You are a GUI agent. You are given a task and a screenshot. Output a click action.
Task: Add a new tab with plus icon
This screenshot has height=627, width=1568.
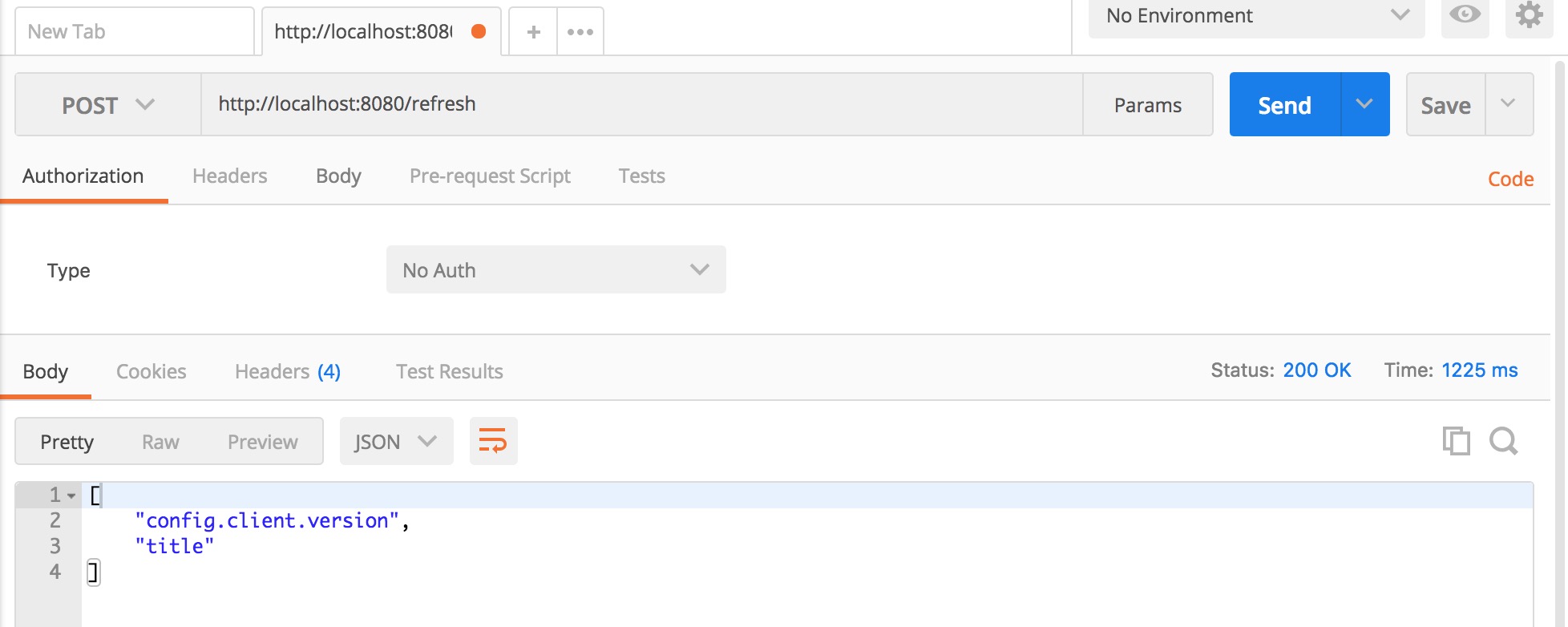pos(533,32)
